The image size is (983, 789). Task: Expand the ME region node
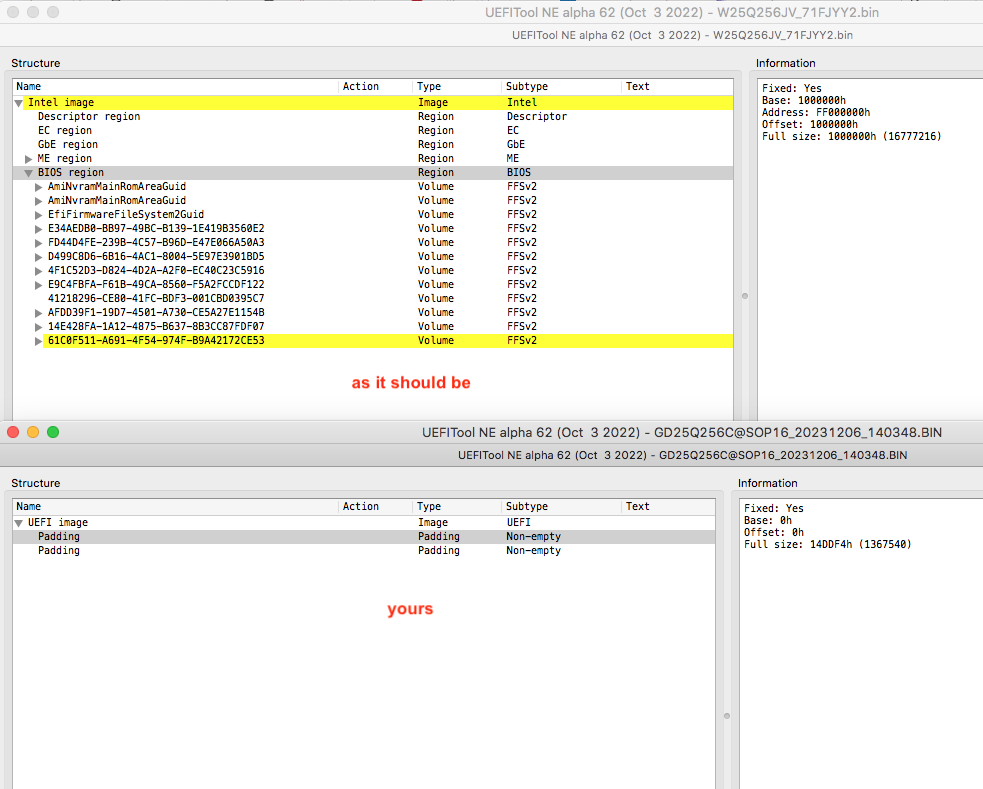[x=28, y=159]
